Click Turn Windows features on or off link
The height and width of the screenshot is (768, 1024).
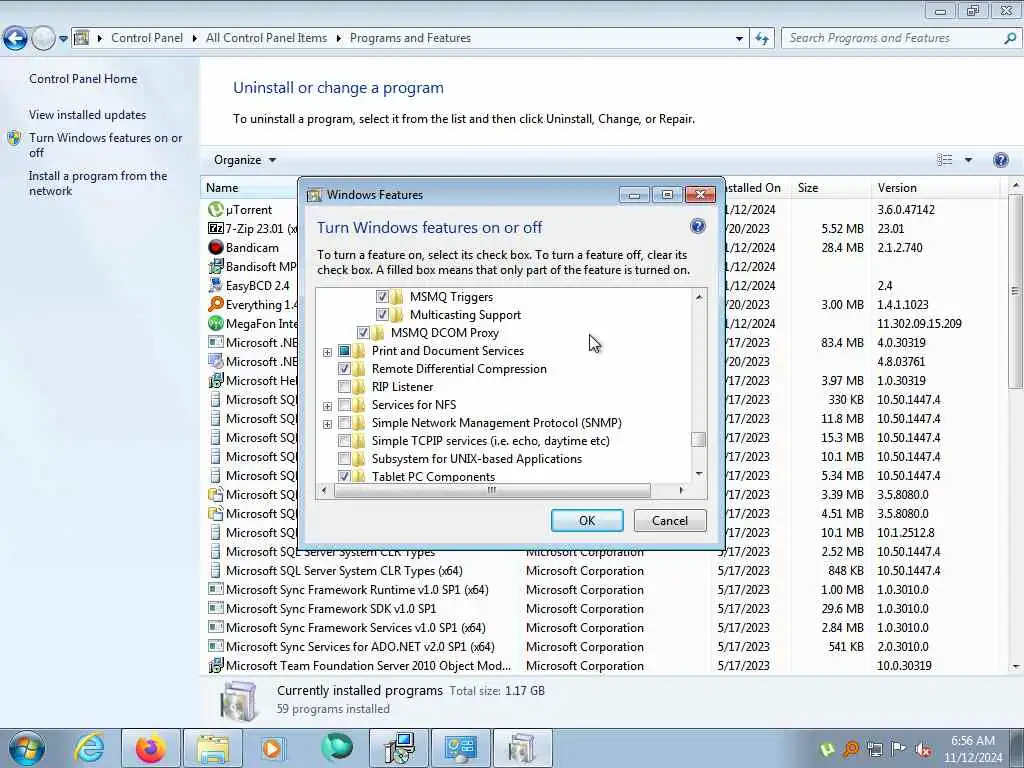click(x=105, y=145)
